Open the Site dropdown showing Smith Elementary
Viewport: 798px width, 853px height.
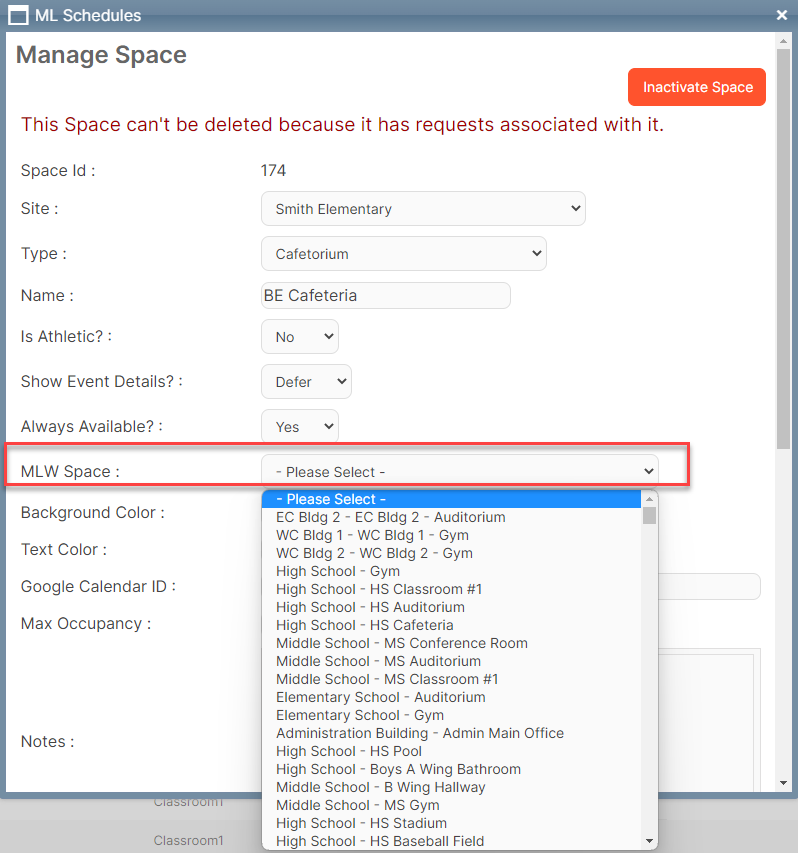tap(423, 209)
